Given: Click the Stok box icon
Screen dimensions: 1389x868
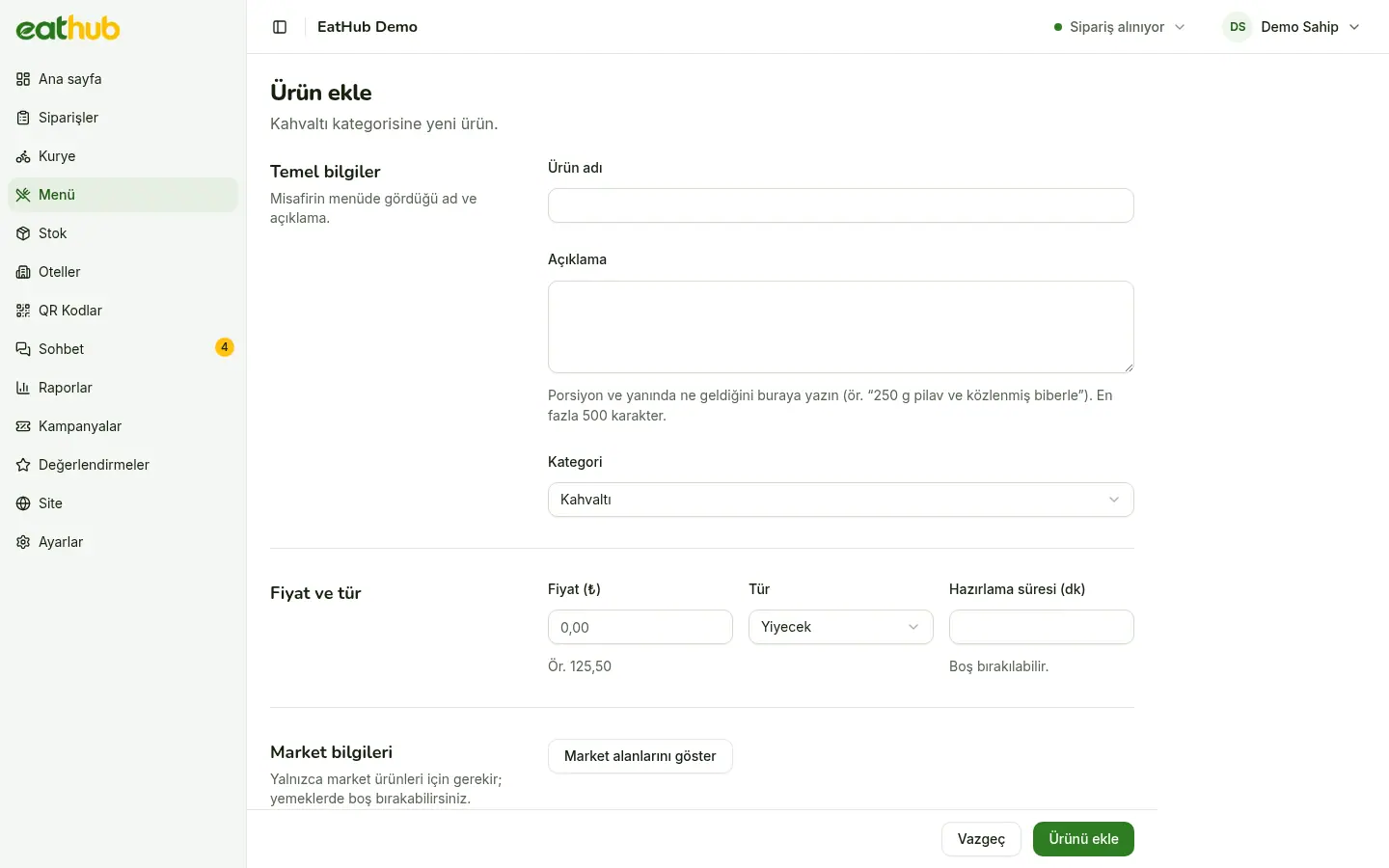Looking at the screenshot, I should (23, 233).
